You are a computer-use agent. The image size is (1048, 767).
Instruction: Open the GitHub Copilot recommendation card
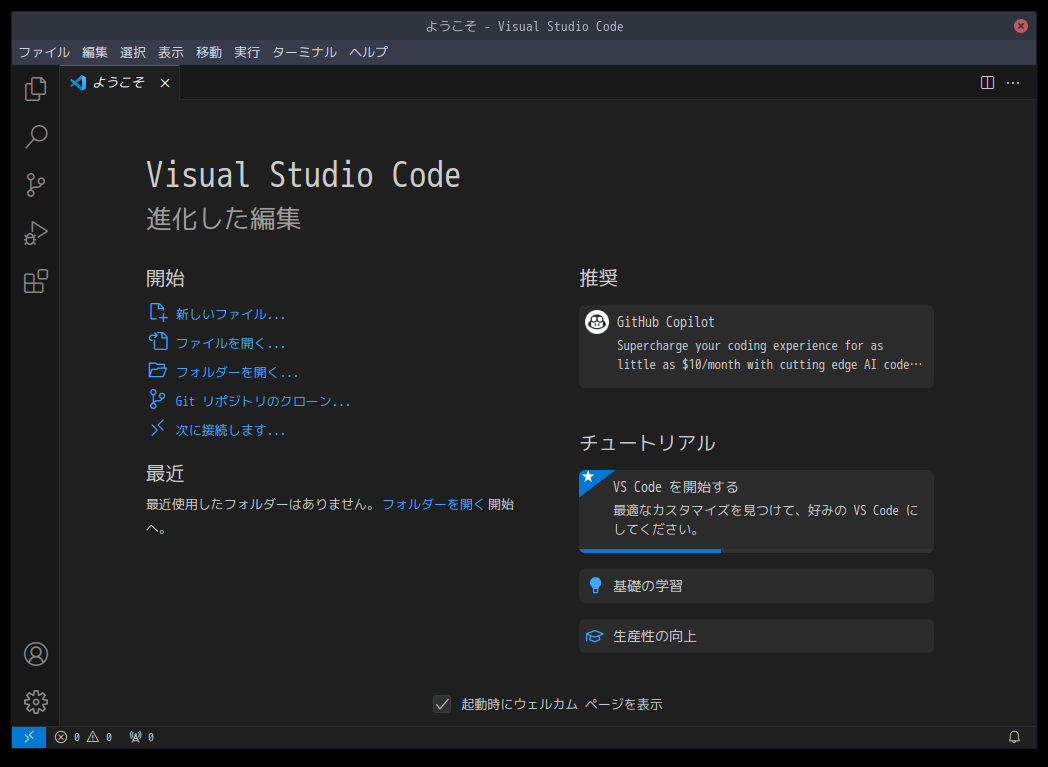tap(756, 346)
